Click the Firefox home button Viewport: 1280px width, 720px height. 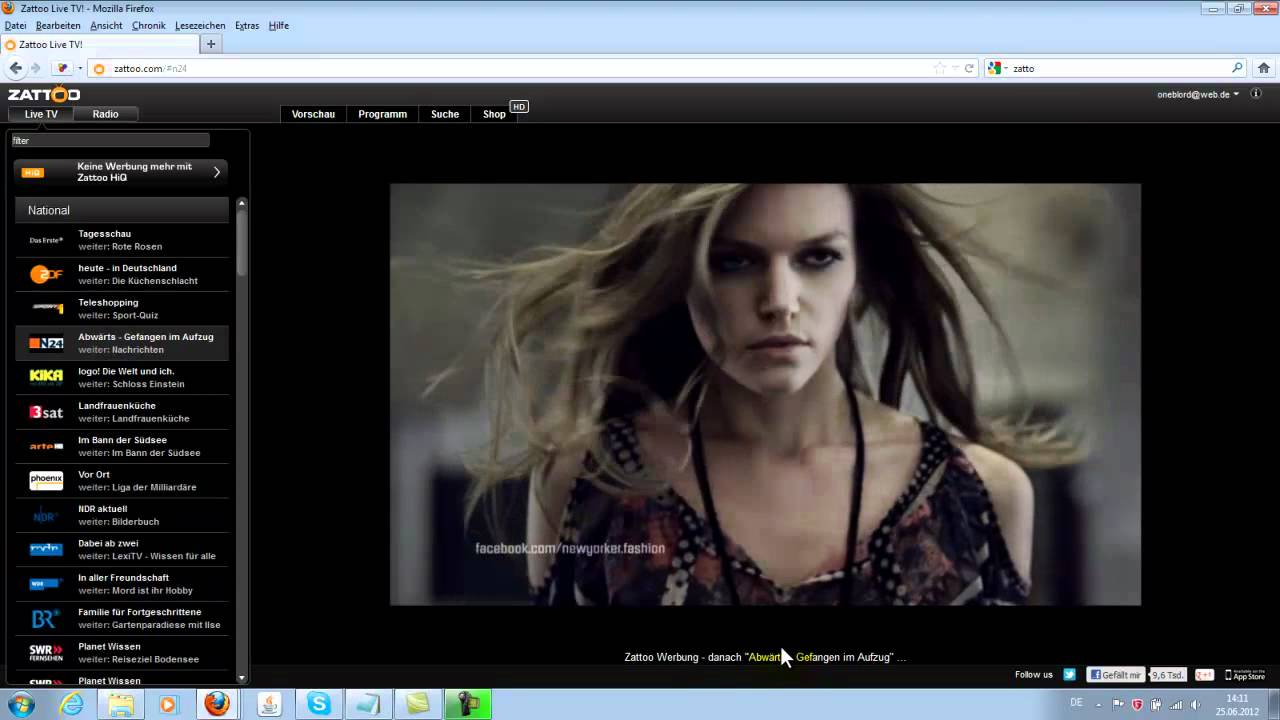click(1264, 68)
